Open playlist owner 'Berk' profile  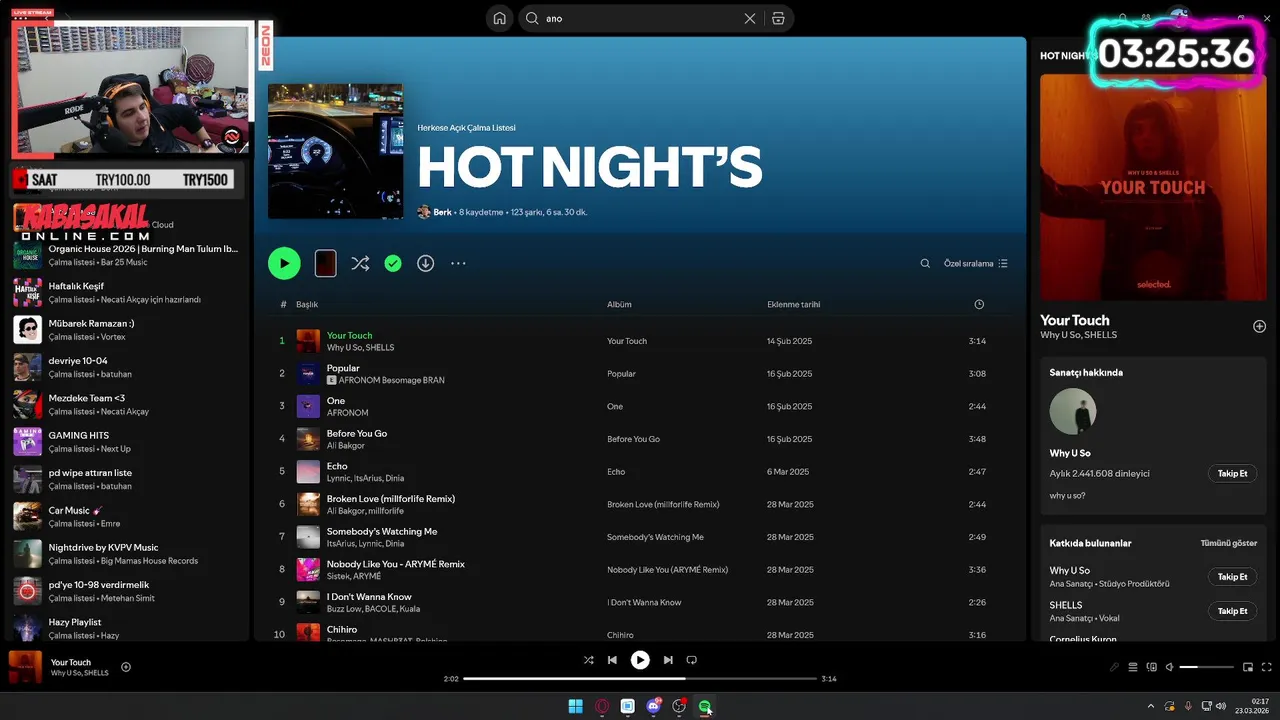(442, 212)
